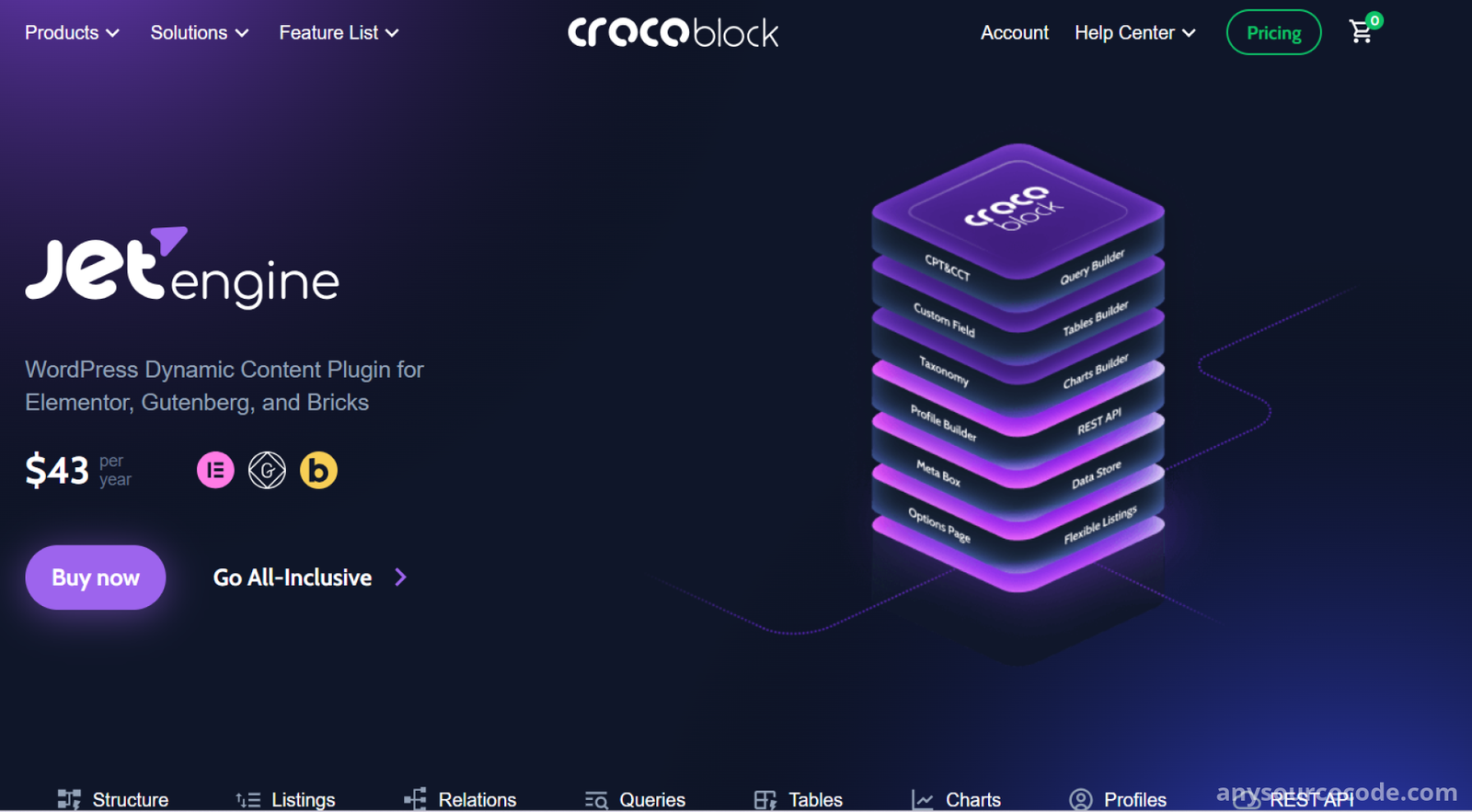Expand the Solutions dropdown menu

(200, 32)
